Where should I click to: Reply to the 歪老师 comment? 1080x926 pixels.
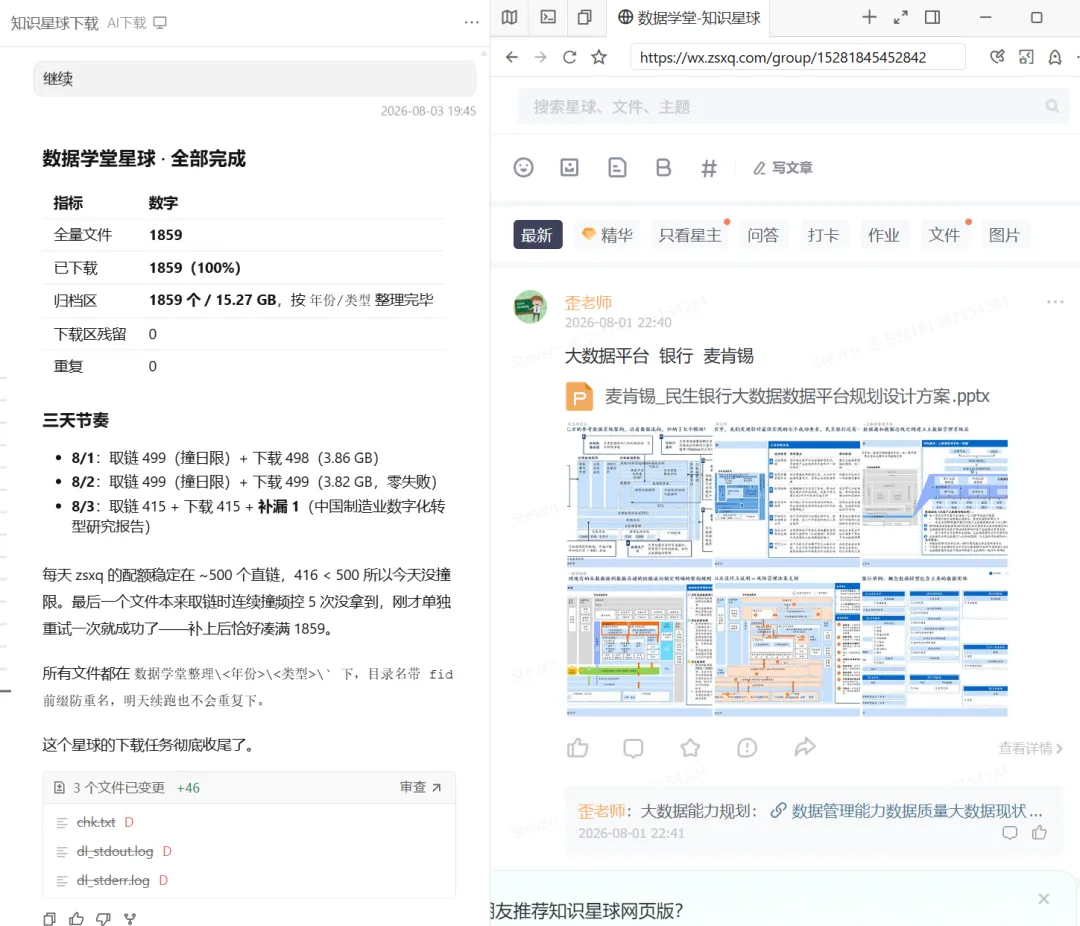tap(1010, 832)
